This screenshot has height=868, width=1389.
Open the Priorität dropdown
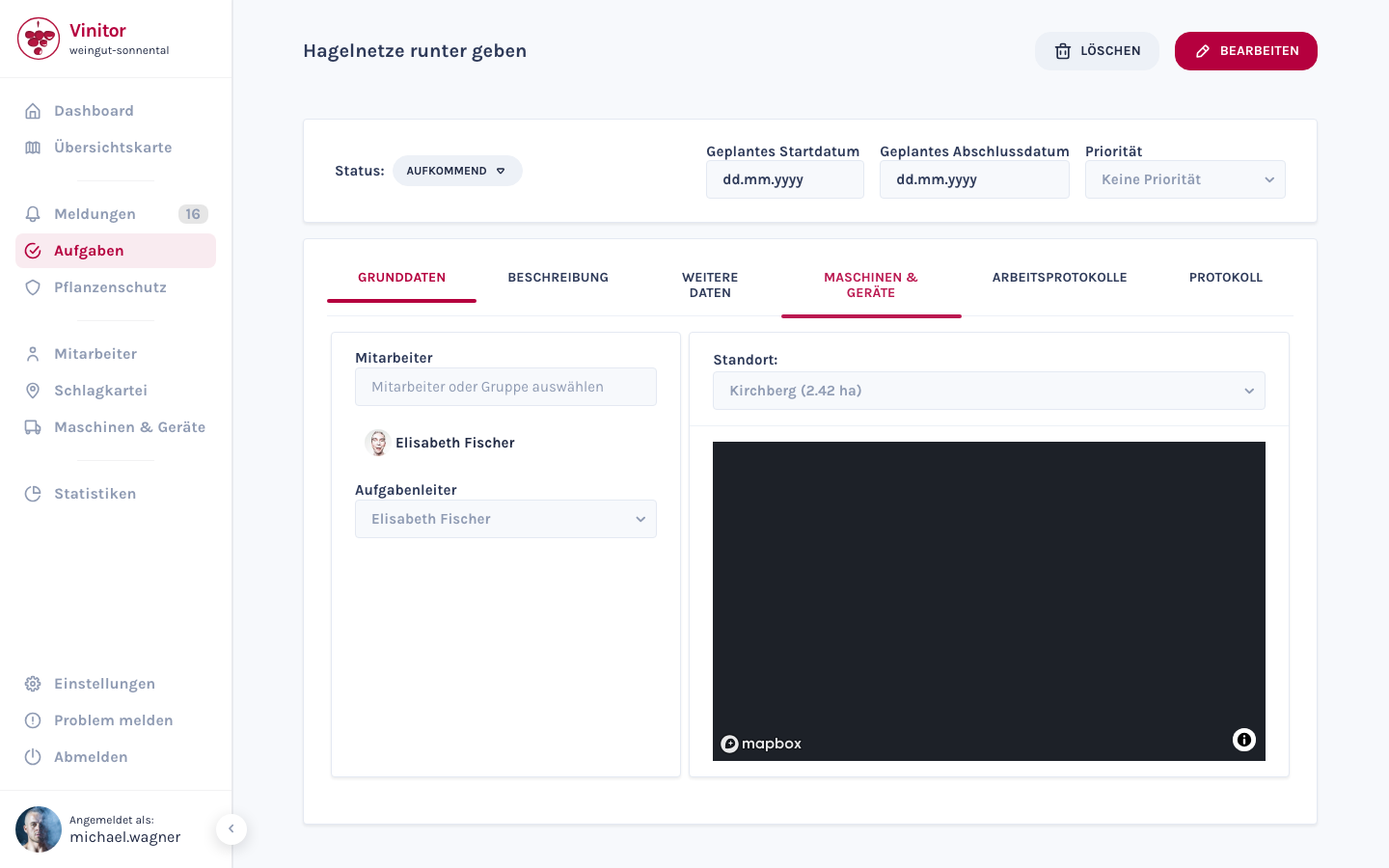pyautogui.click(x=1185, y=179)
